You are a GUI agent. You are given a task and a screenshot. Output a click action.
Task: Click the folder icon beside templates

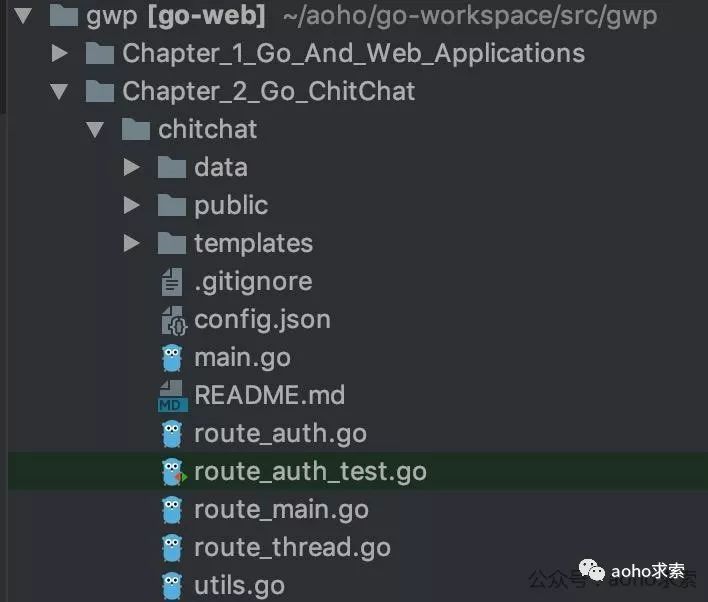[x=172, y=244]
